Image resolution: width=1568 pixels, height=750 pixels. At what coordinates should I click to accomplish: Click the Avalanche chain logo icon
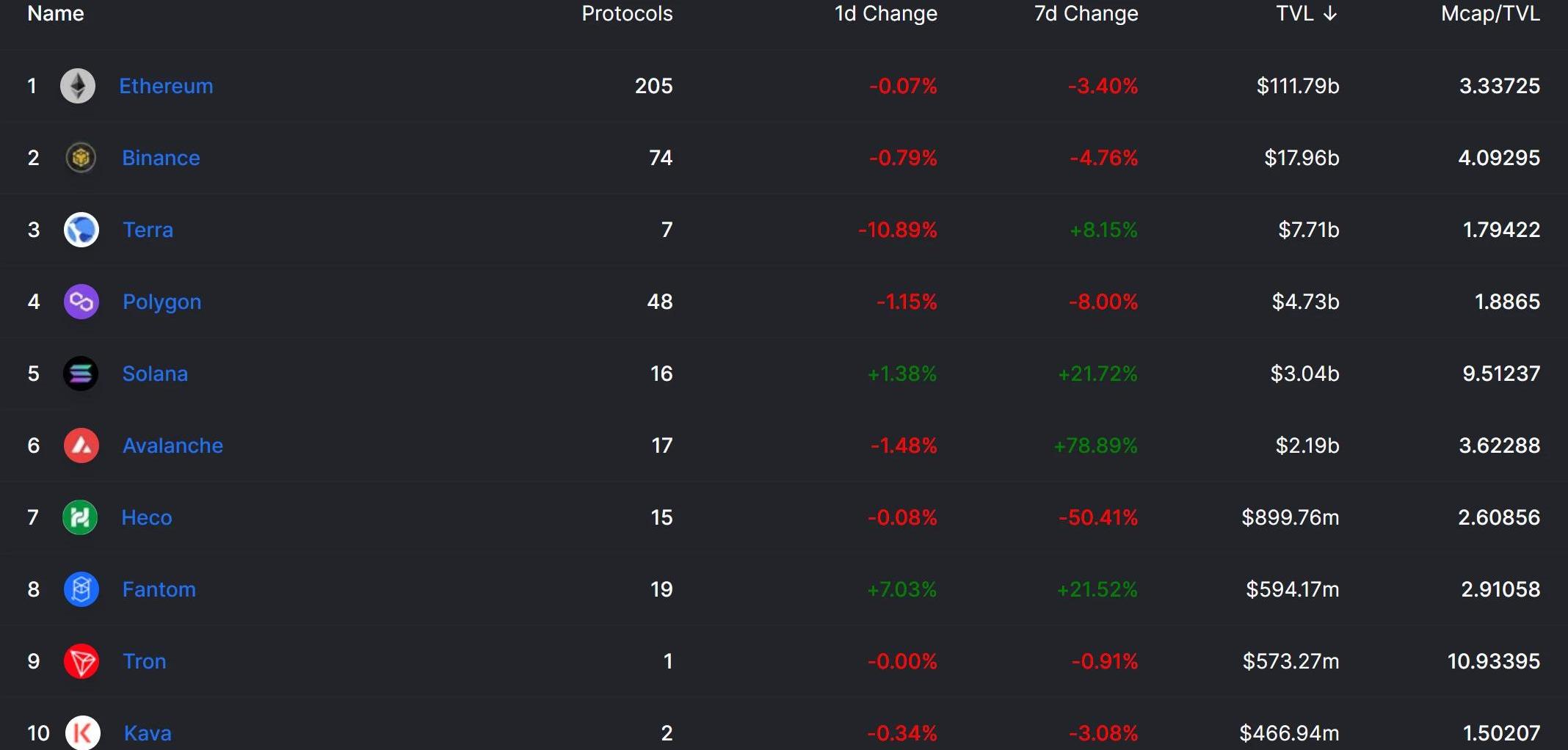pos(81,445)
